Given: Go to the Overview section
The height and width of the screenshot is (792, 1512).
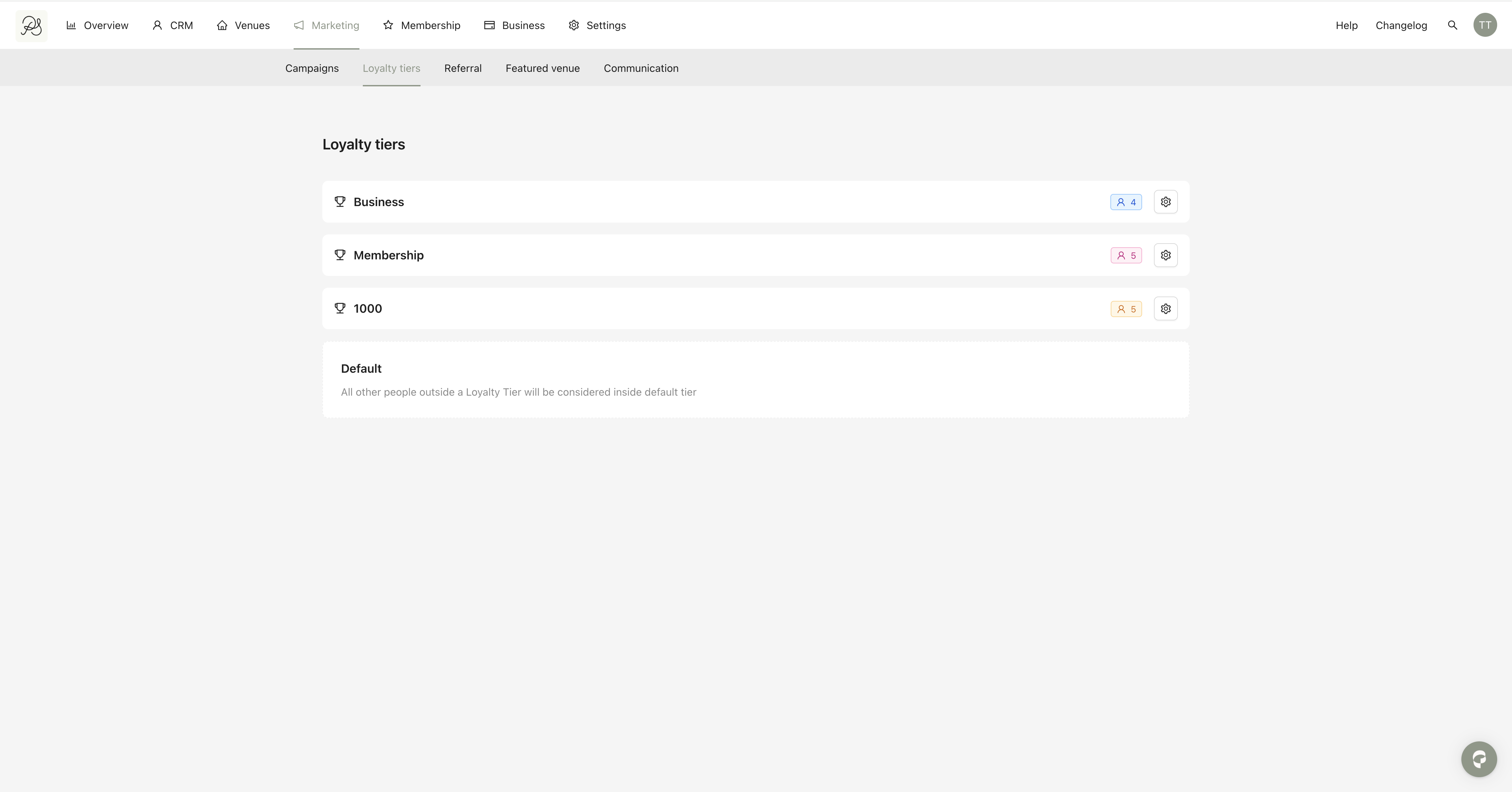Looking at the screenshot, I should (98, 25).
